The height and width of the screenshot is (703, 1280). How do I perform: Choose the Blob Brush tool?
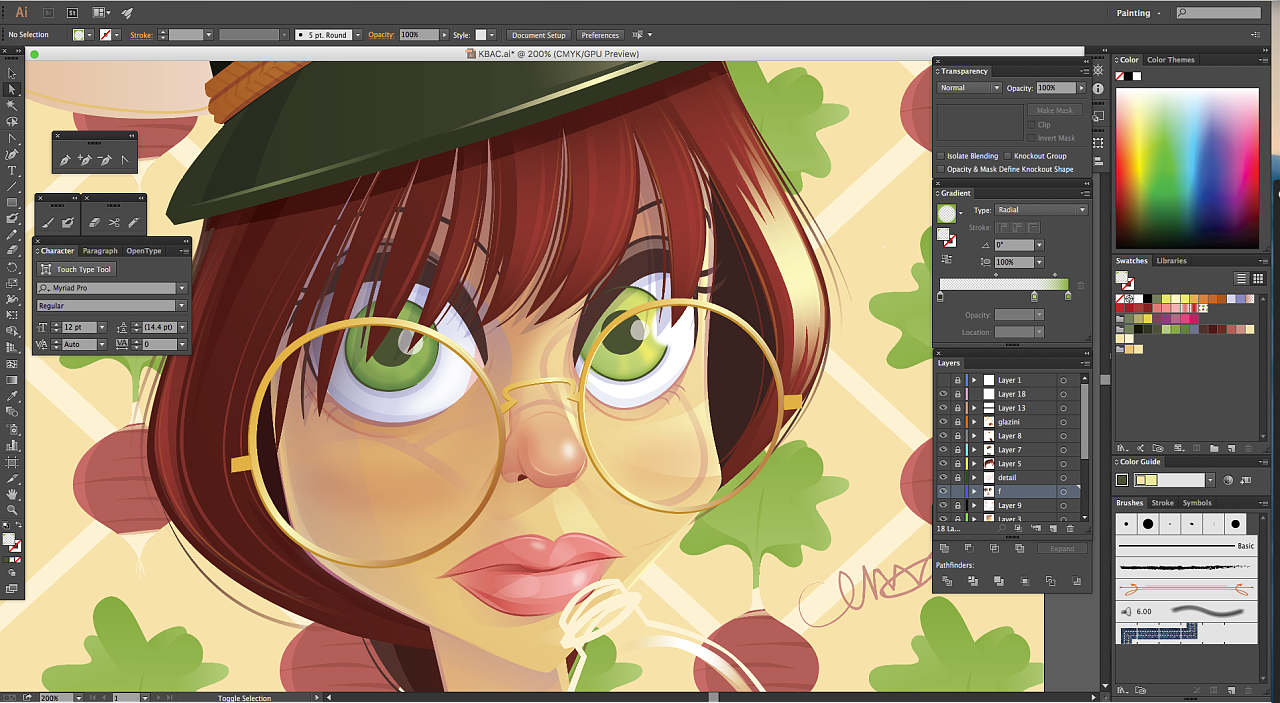click(x=68, y=223)
